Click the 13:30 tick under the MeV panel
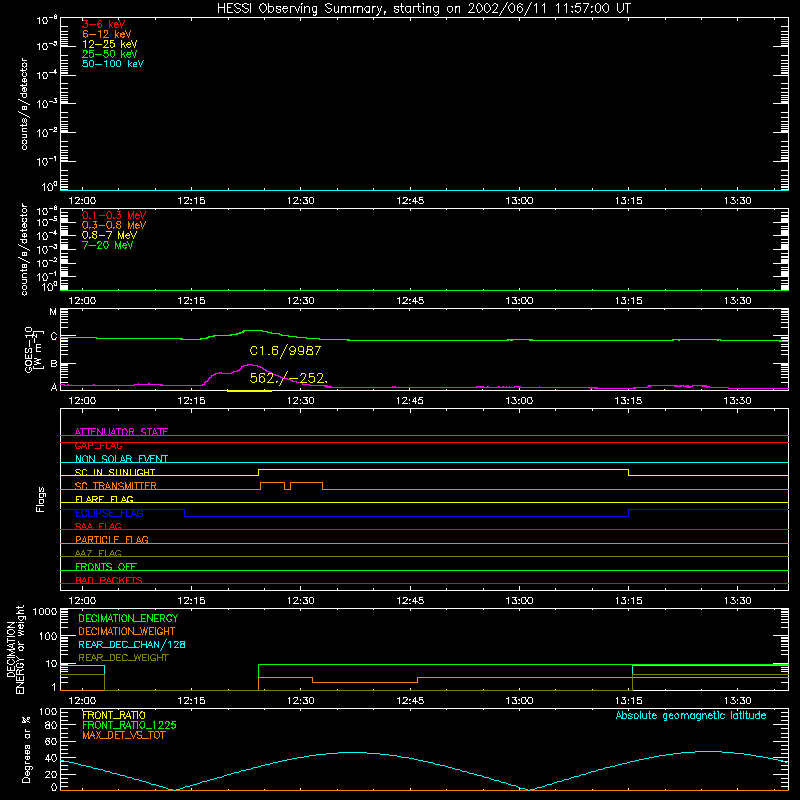This screenshot has height=800, width=800. click(738, 300)
